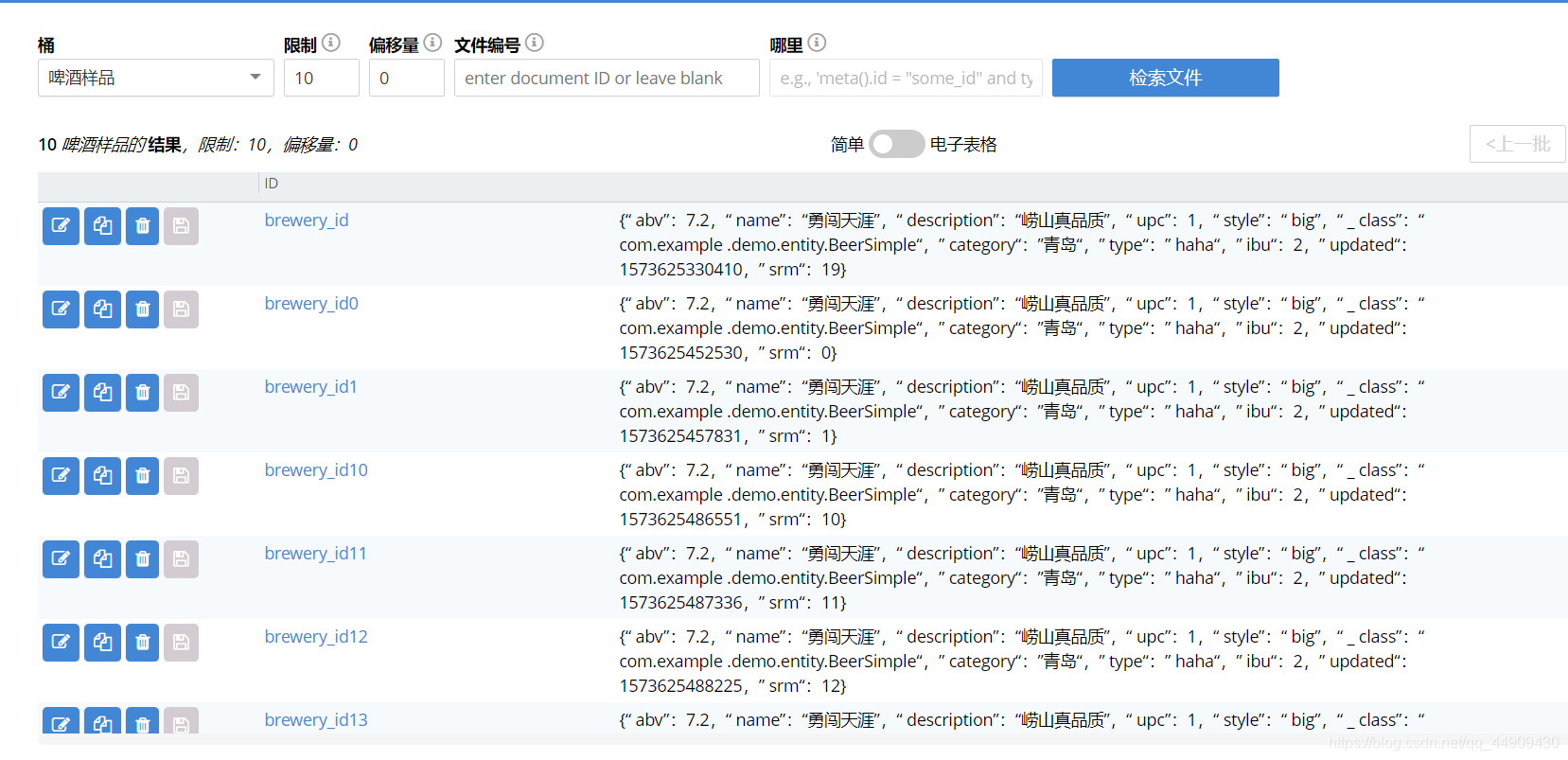Delete the brewery_id1 document
This screenshot has width=1568, height=760.
tap(142, 393)
